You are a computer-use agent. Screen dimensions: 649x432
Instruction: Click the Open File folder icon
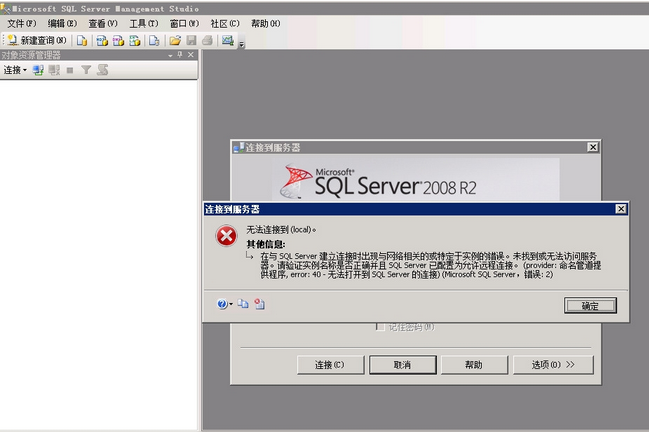(175, 40)
